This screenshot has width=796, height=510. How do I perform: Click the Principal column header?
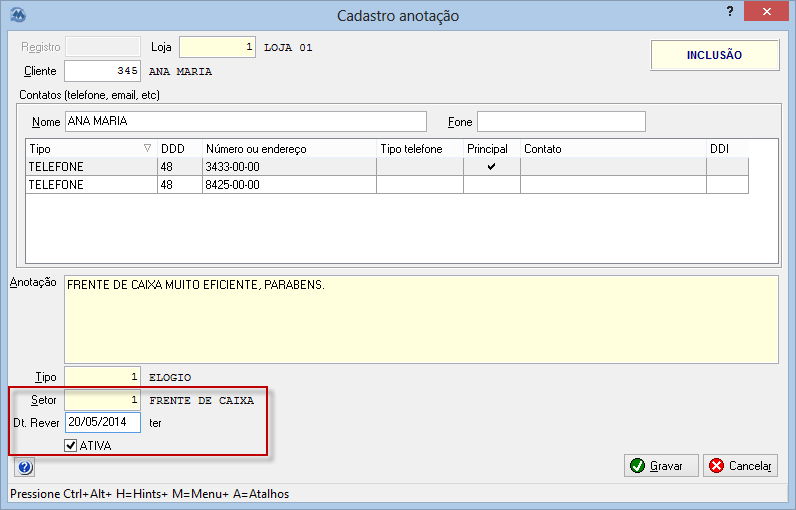(x=491, y=149)
